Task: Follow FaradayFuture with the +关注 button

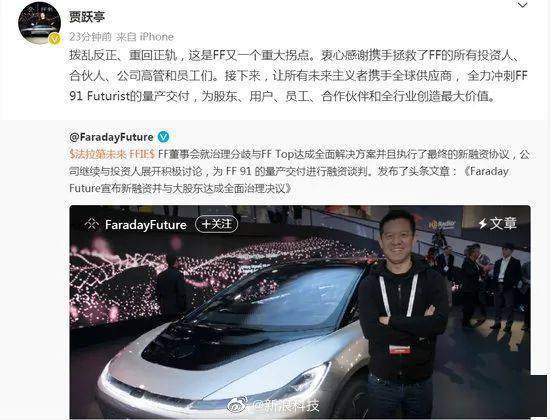Action: pyautogui.click(x=216, y=224)
